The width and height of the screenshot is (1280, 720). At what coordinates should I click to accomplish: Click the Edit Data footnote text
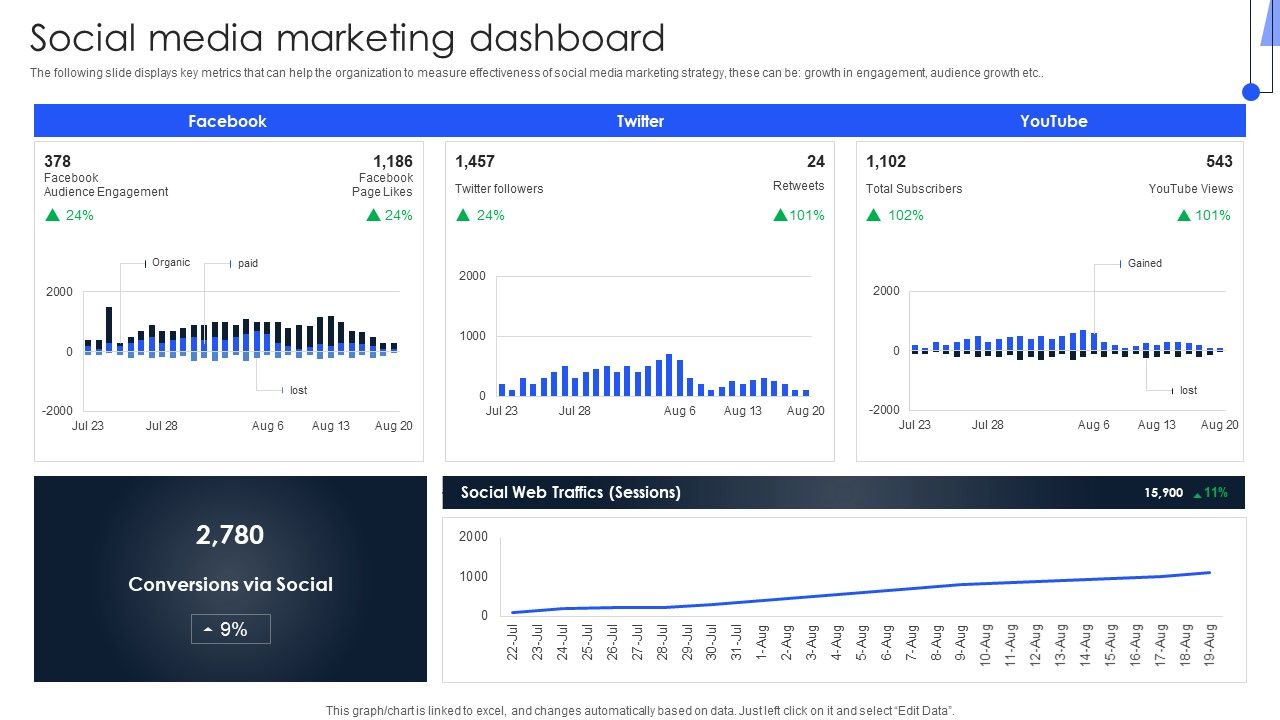tap(640, 711)
